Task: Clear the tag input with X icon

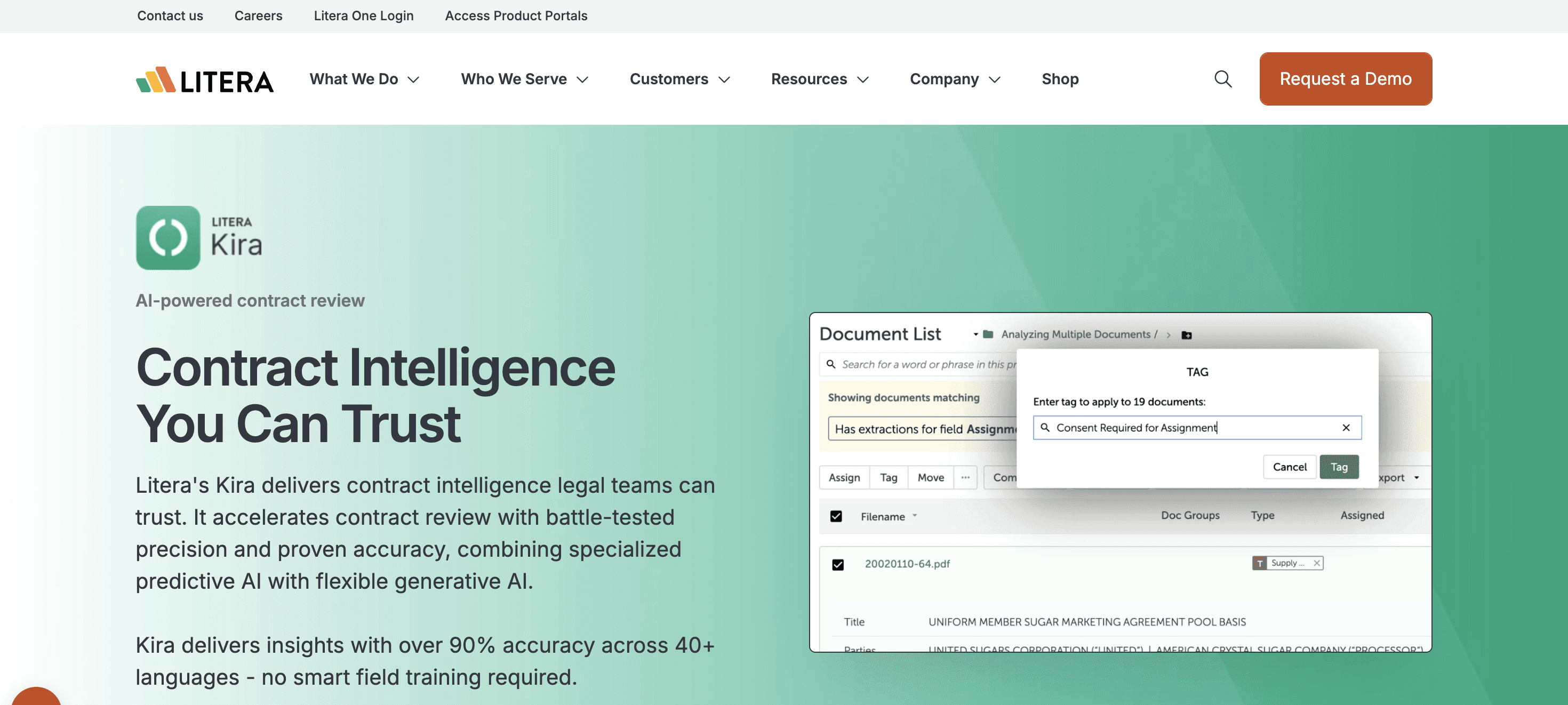Action: [x=1346, y=427]
